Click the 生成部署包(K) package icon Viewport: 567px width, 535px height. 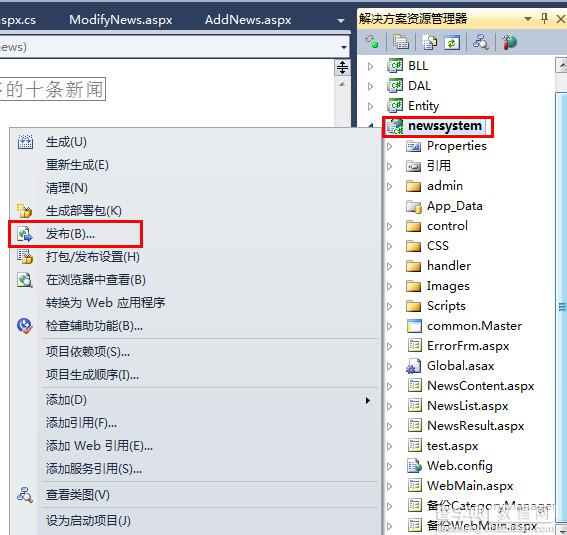tap(25, 211)
